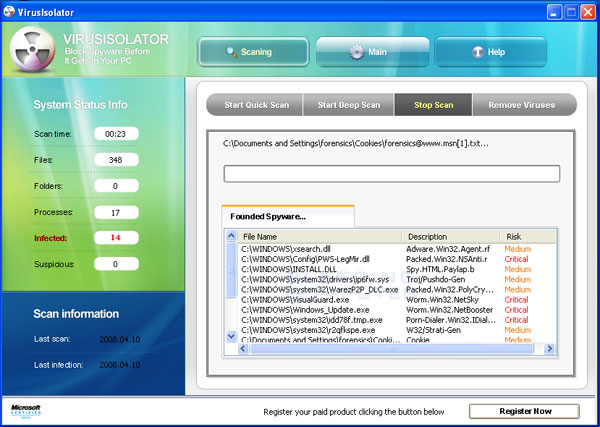Click the vertical scrollbar down arrow
The height and width of the screenshot is (427, 600).
231,336
